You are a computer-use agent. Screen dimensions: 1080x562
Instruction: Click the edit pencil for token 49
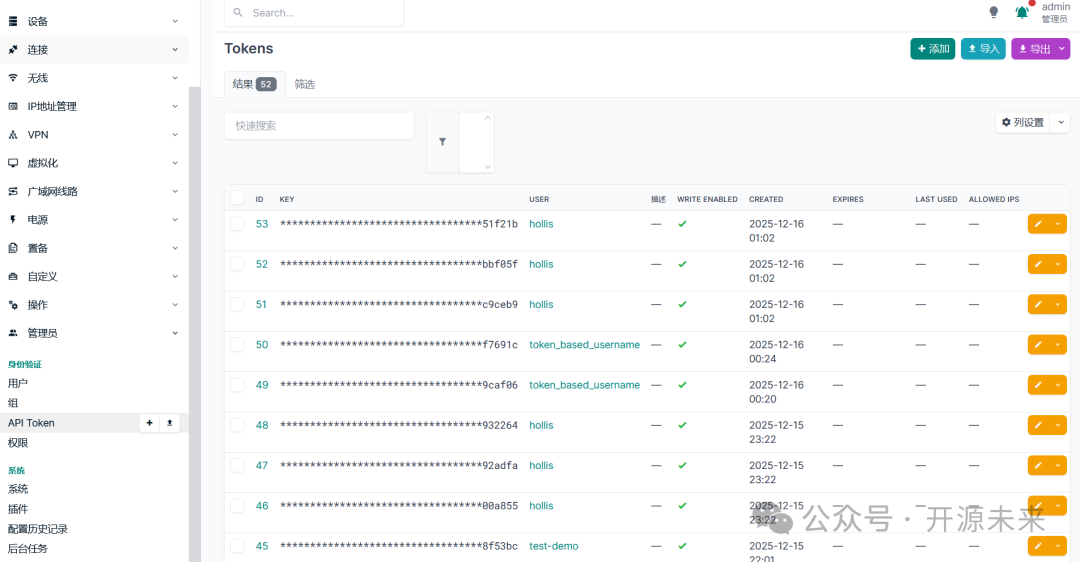coord(1038,385)
